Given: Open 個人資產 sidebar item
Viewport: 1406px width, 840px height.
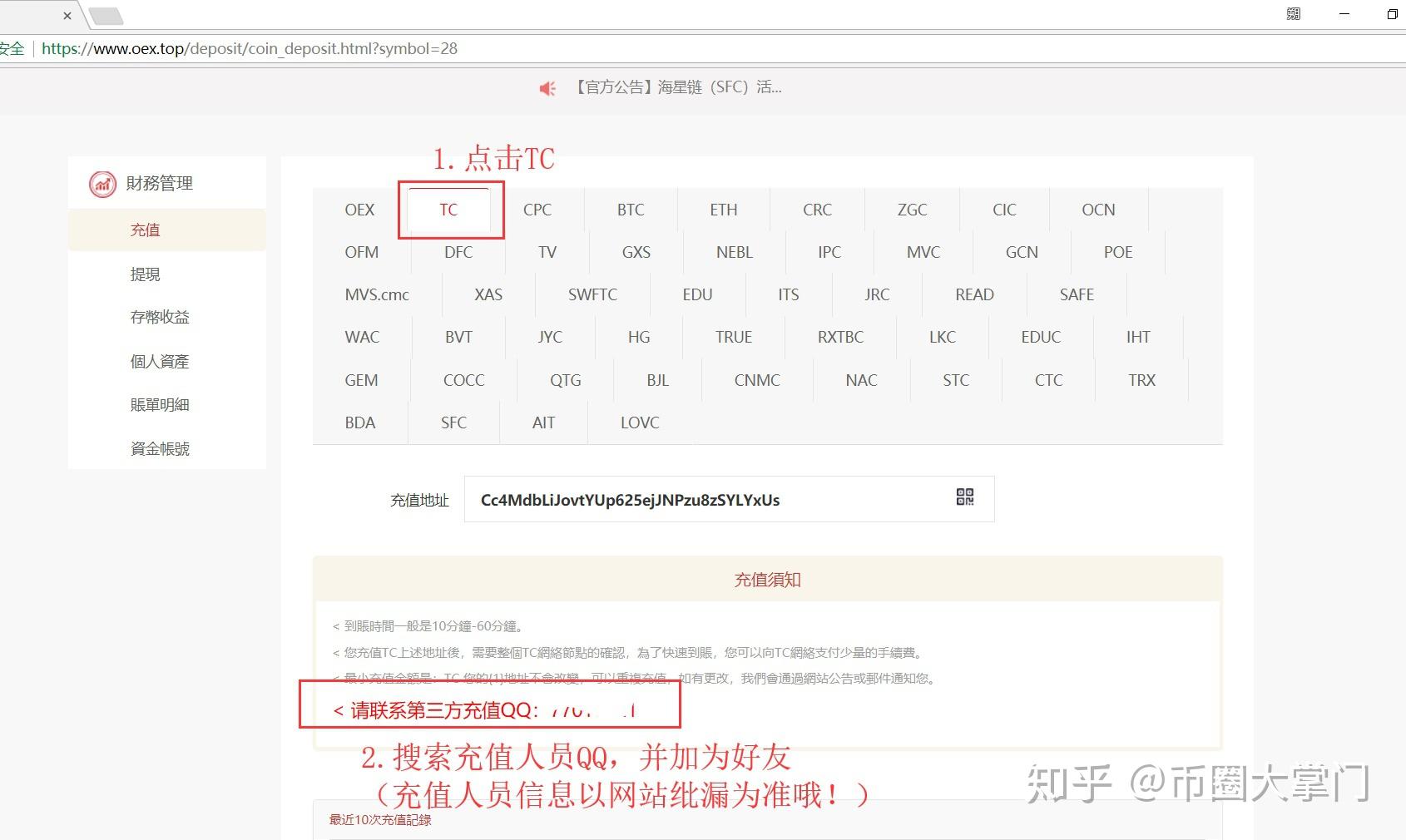Looking at the screenshot, I should click(159, 361).
